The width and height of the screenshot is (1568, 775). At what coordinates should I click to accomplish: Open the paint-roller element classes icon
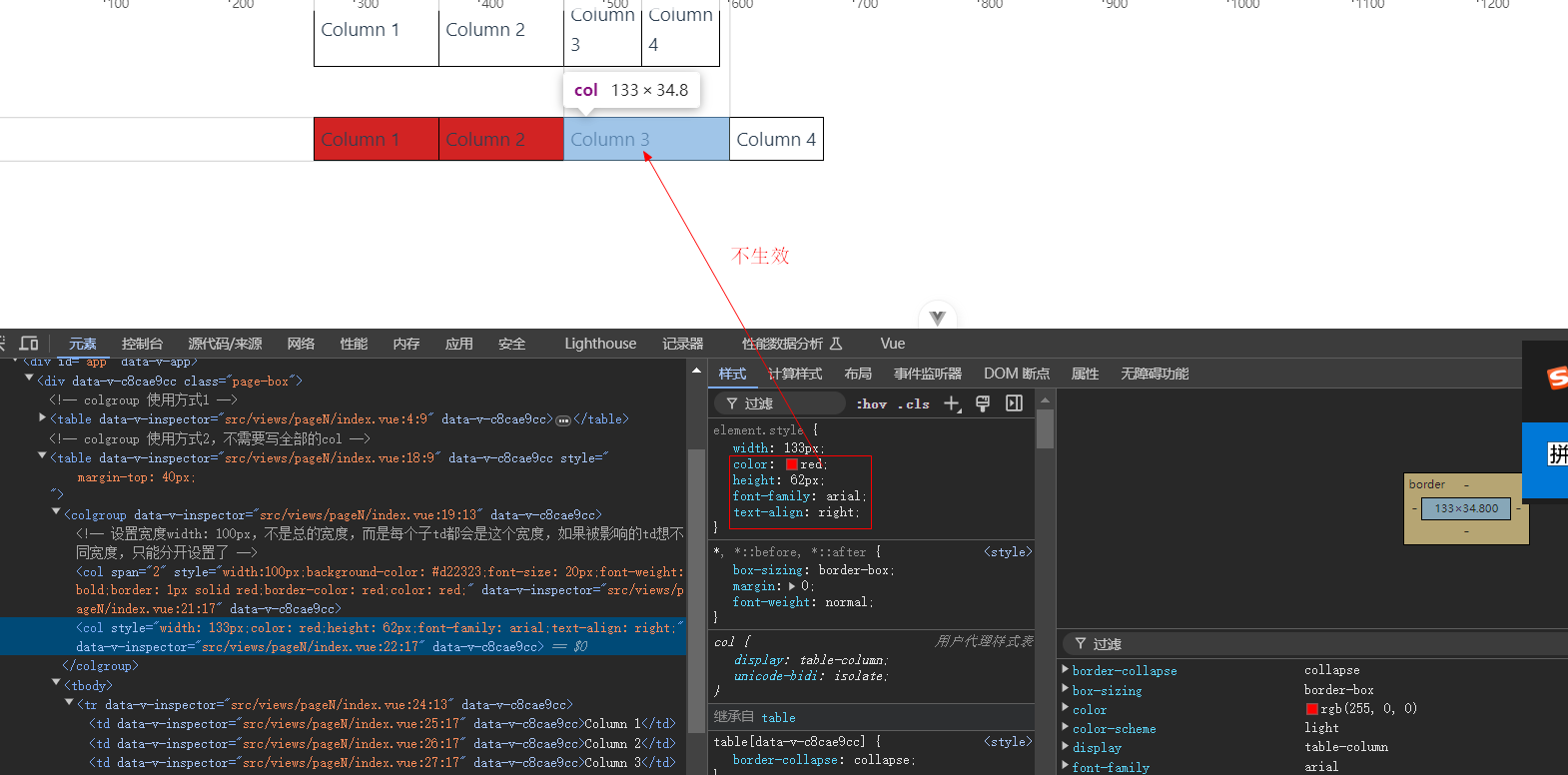[983, 403]
